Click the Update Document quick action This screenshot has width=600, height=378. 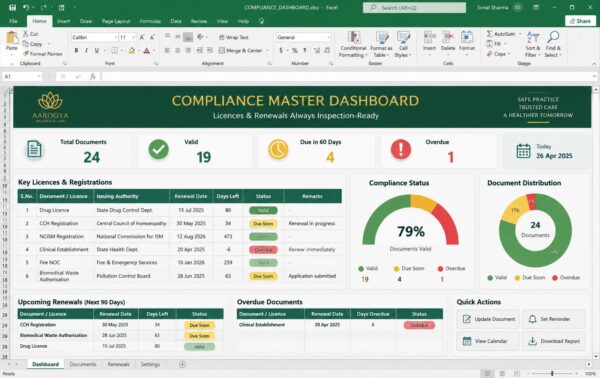(x=488, y=319)
